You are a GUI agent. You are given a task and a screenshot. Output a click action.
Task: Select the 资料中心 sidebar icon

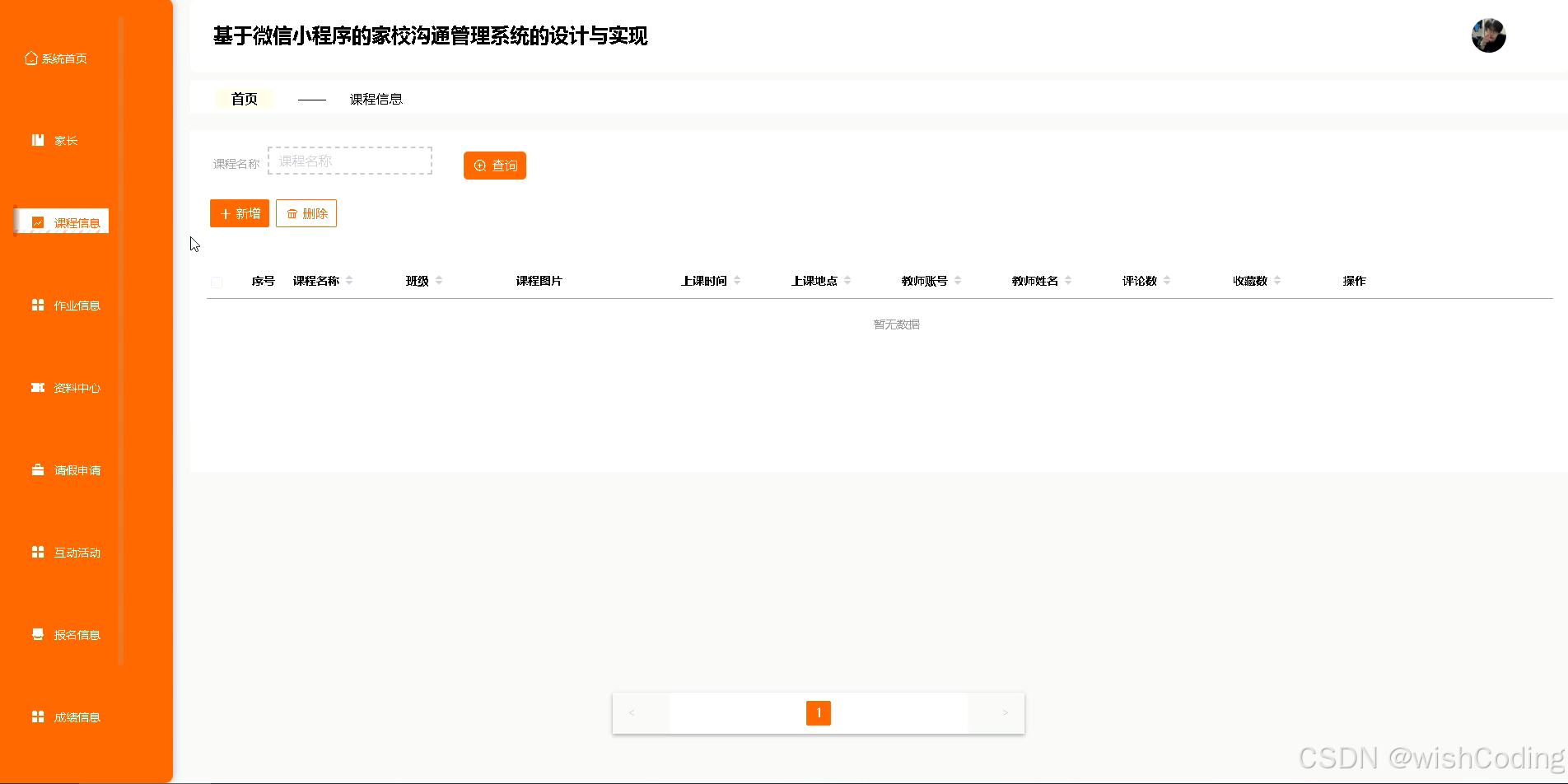click(37, 387)
